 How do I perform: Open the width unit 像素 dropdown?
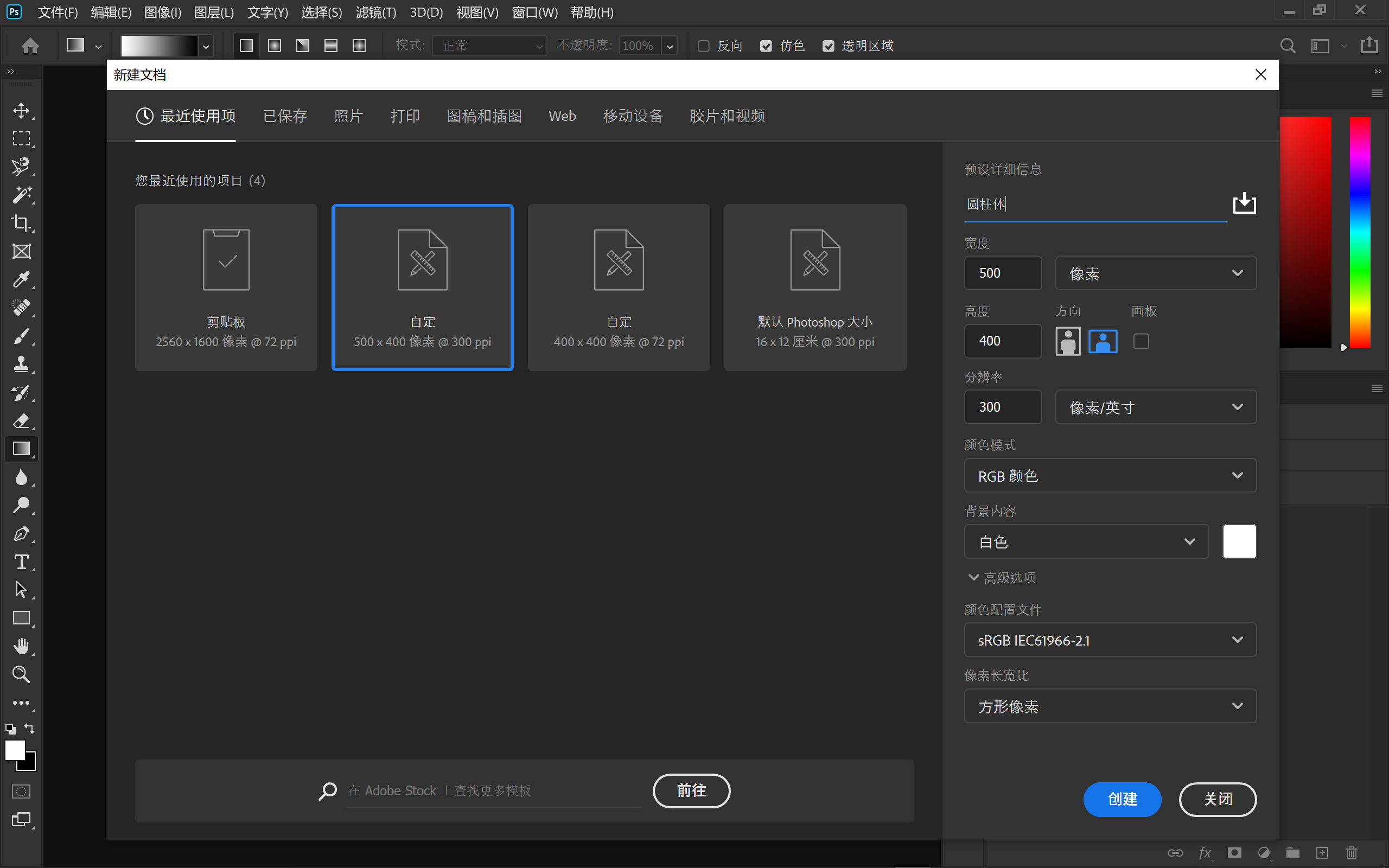pyautogui.click(x=1156, y=273)
